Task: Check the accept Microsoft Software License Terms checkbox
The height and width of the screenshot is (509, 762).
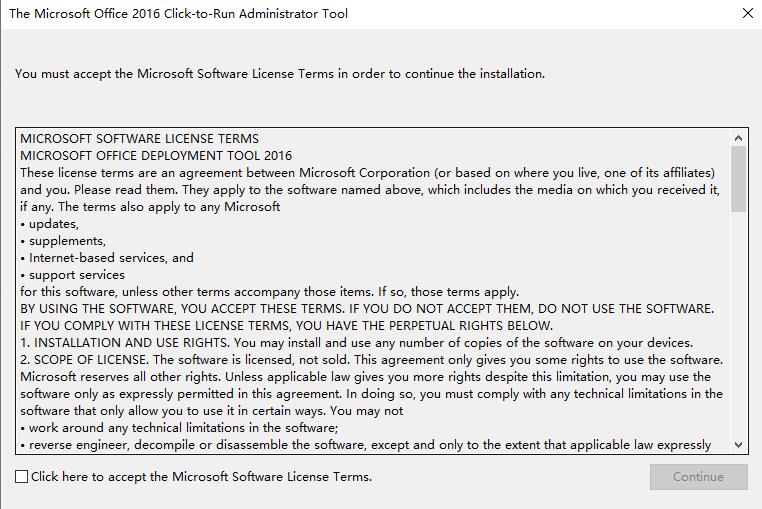Action: click(22, 477)
